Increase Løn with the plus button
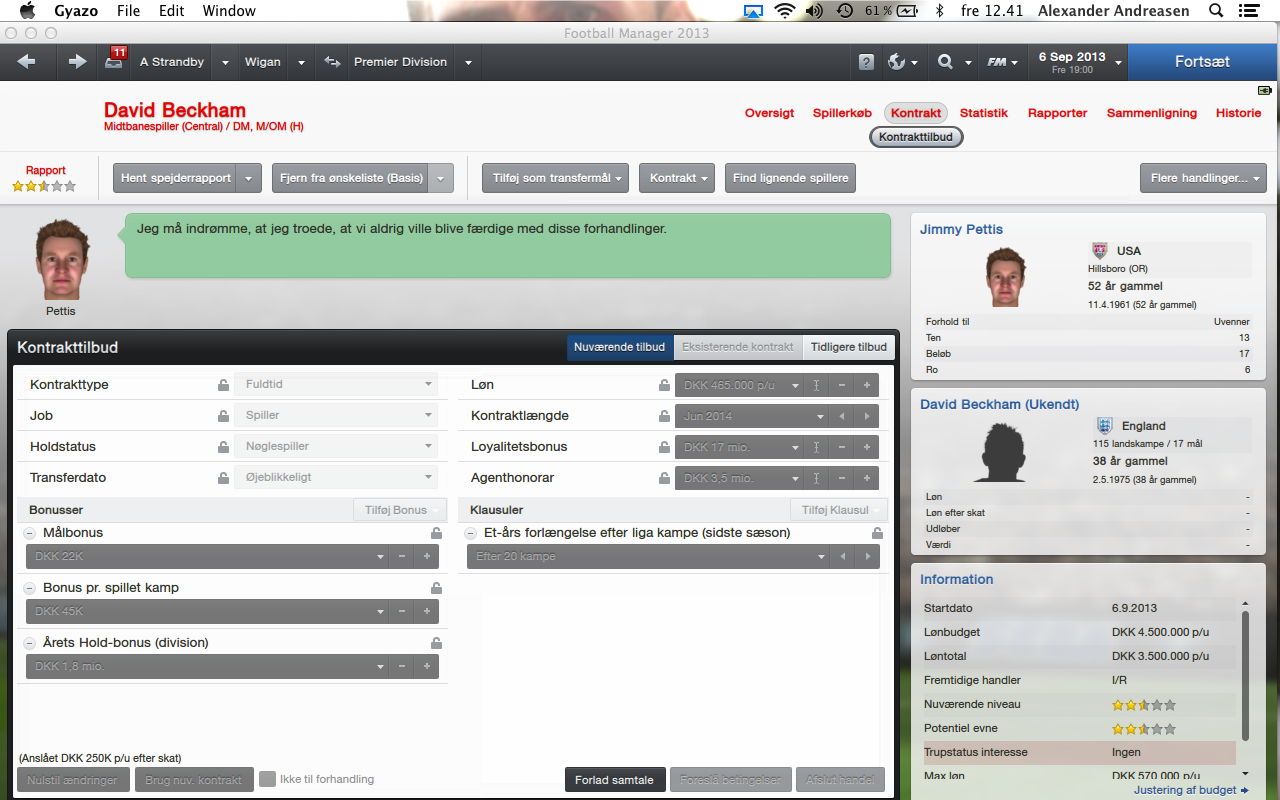Viewport: 1280px width, 800px height. point(867,385)
